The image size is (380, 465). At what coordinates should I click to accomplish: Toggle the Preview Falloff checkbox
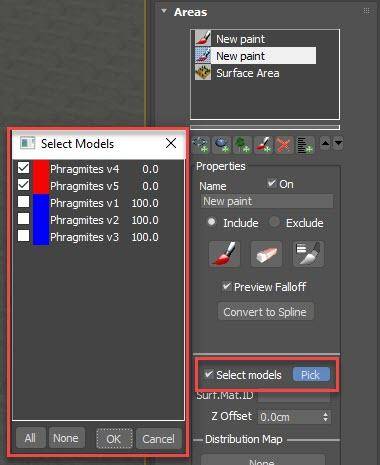pyautogui.click(x=227, y=286)
